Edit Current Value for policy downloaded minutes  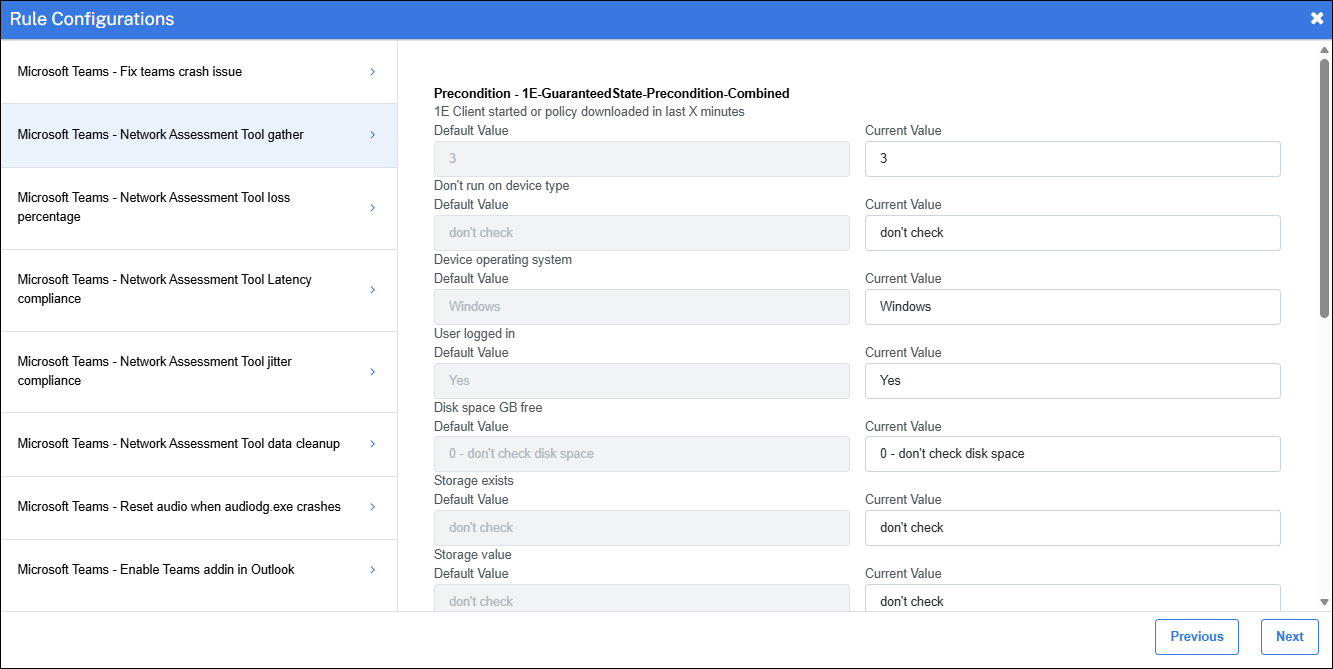click(1072, 159)
